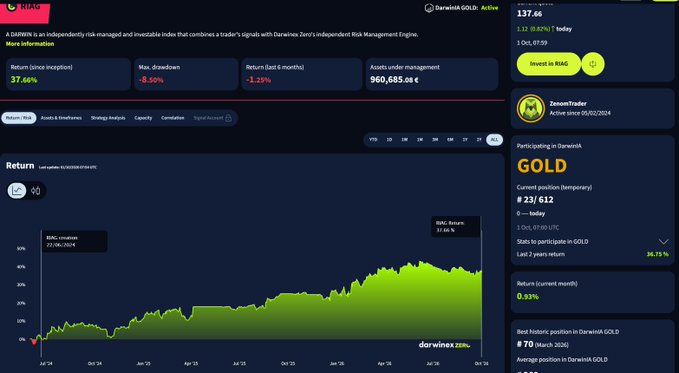Click Last 2 years return 36.75 % value
This screenshot has height=373, width=679.
pos(657,254)
